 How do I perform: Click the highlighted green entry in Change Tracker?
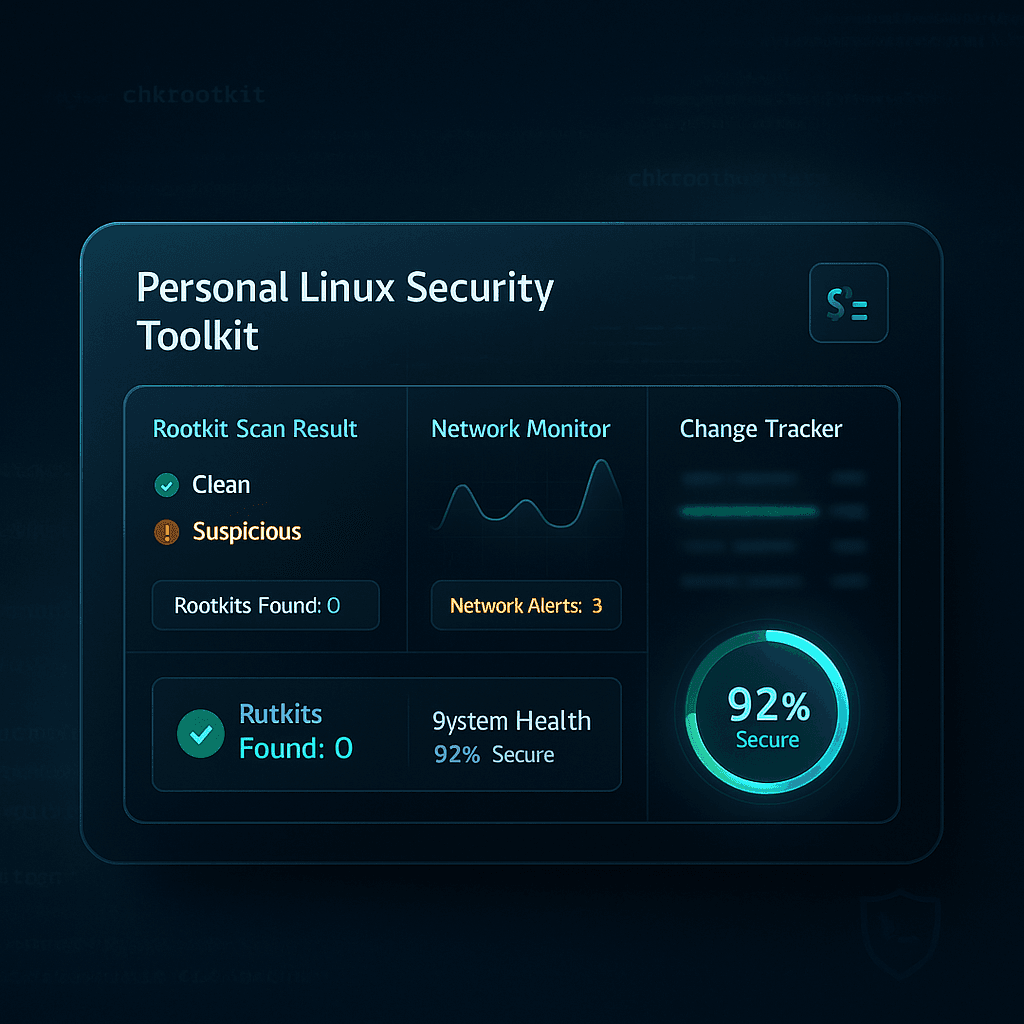point(749,511)
